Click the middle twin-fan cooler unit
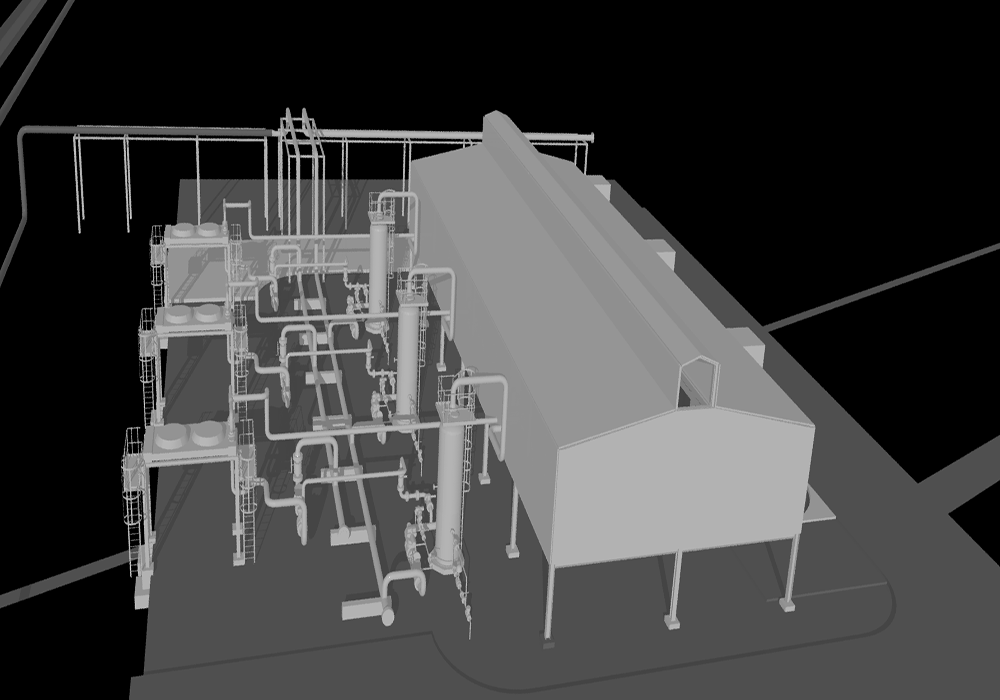Screen dimensions: 1000x700 [192, 314]
